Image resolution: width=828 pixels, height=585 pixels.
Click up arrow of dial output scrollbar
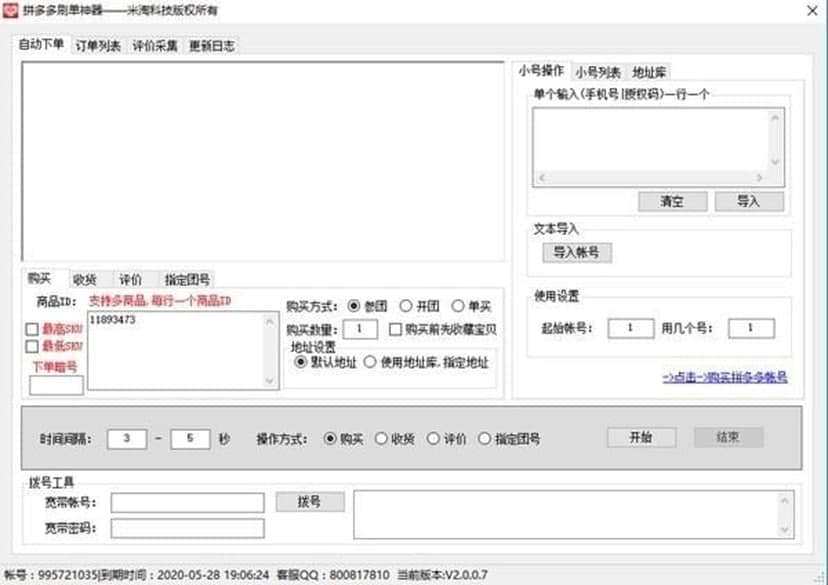[x=785, y=500]
